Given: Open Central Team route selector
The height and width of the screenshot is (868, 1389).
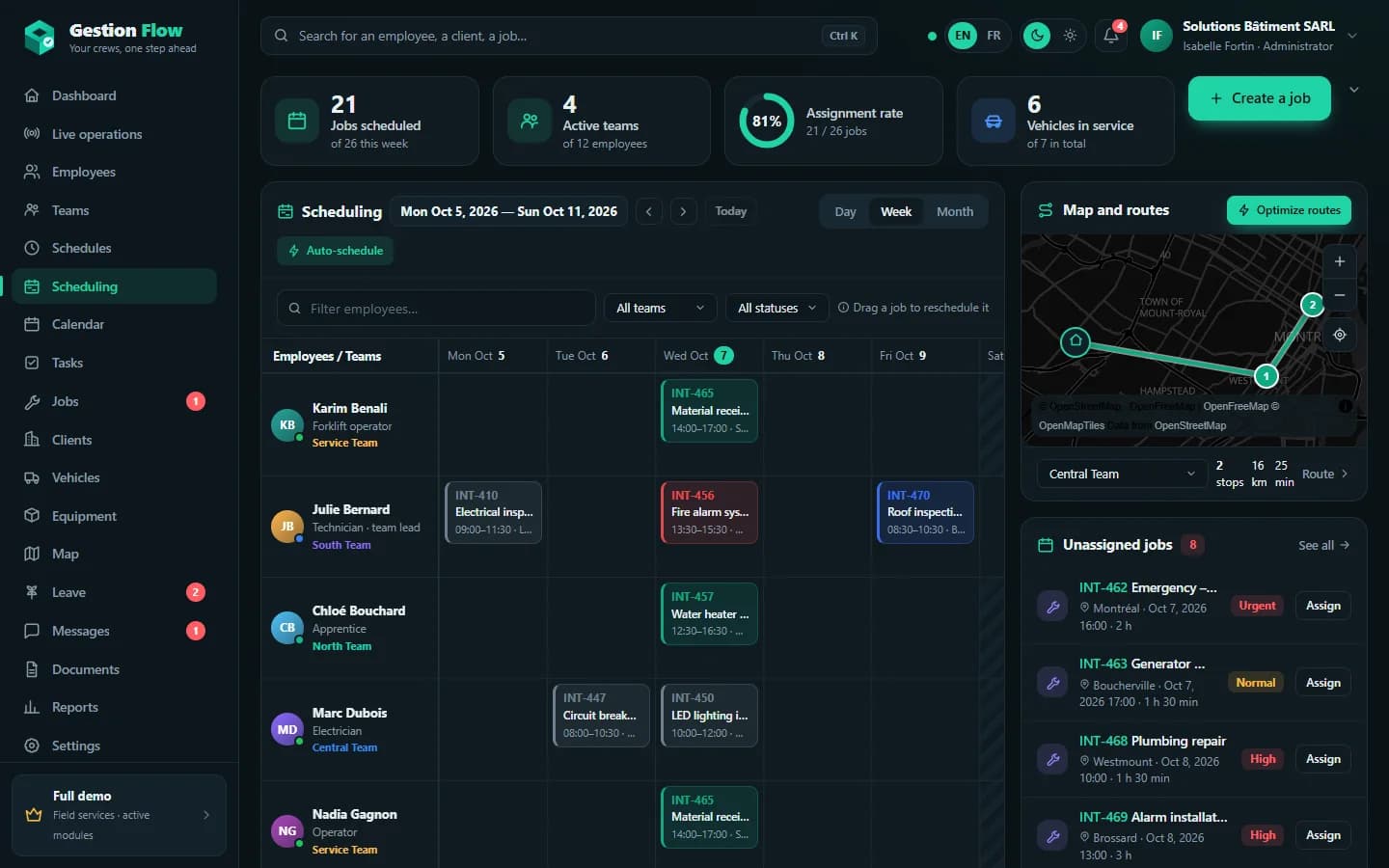Looking at the screenshot, I should coord(1122,474).
